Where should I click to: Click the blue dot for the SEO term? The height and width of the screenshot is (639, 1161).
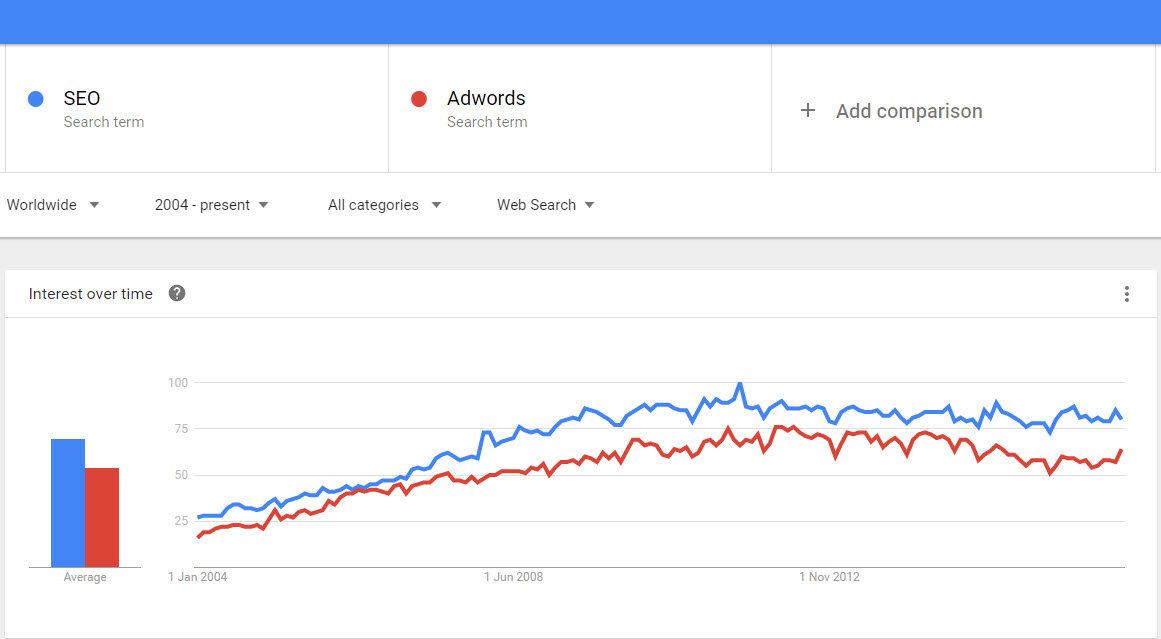tap(37, 98)
